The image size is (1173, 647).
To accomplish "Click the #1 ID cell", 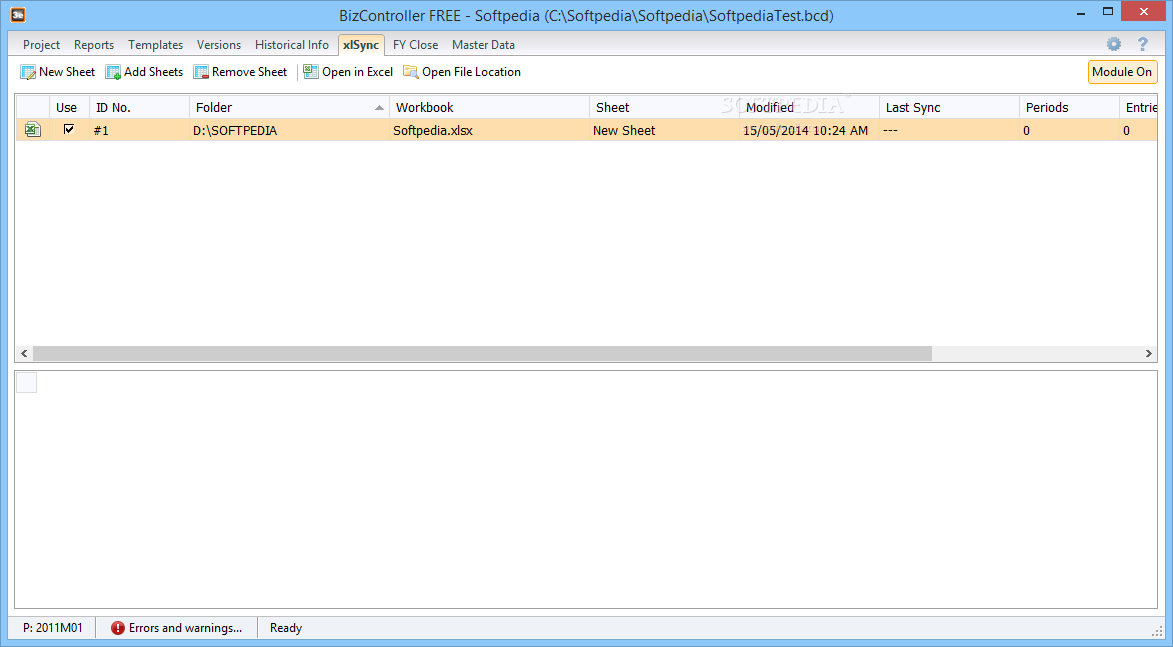I will [139, 130].
